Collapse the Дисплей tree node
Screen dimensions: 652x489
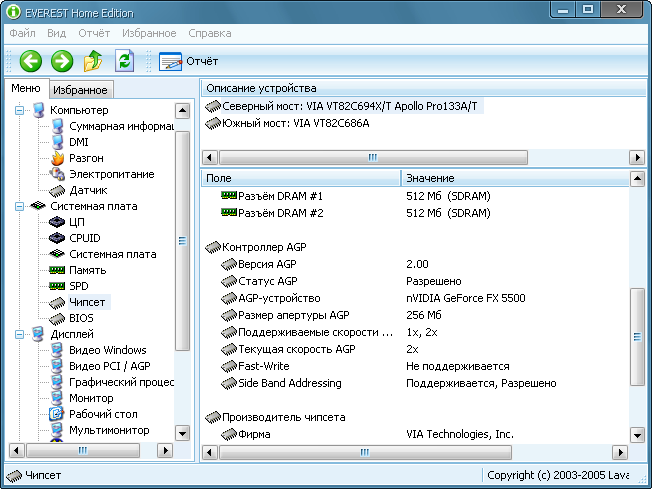(x=19, y=334)
